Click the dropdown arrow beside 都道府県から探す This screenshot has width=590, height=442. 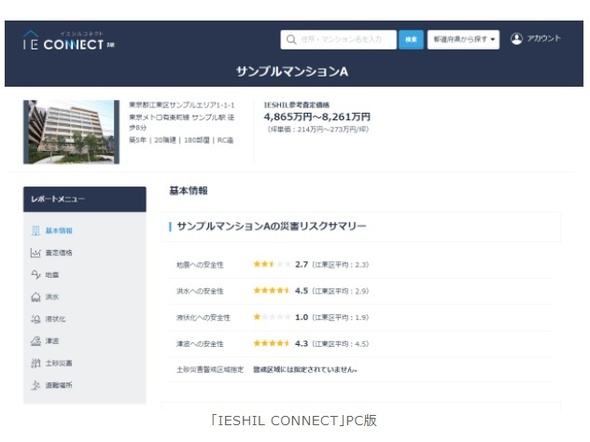[493, 39]
